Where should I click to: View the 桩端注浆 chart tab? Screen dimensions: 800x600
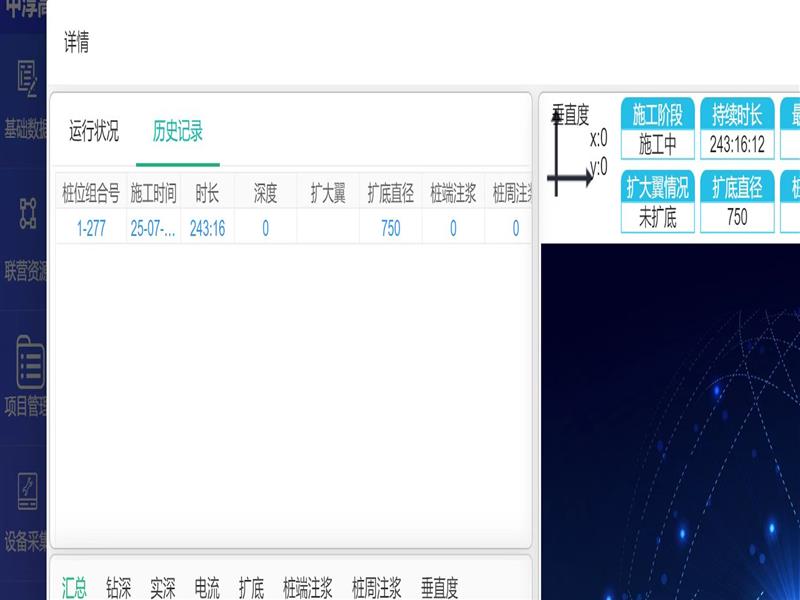307,587
